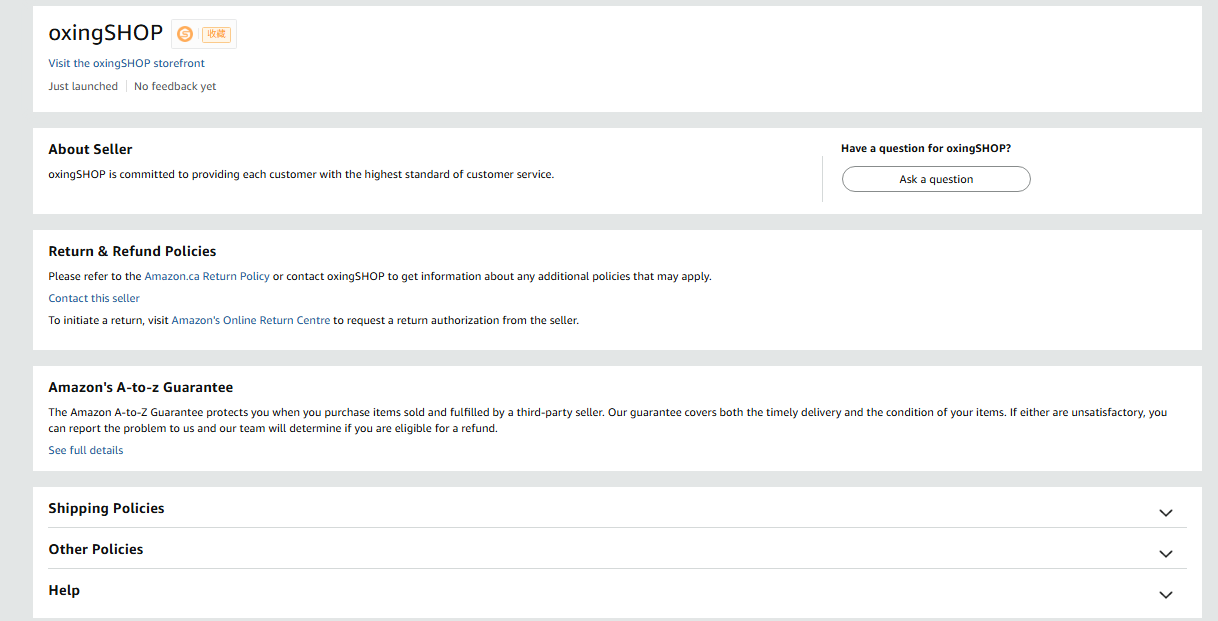1218x621 pixels.
Task: Expand Other Policies using its chevron arrow
Action: pyautogui.click(x=1165, y=553)
